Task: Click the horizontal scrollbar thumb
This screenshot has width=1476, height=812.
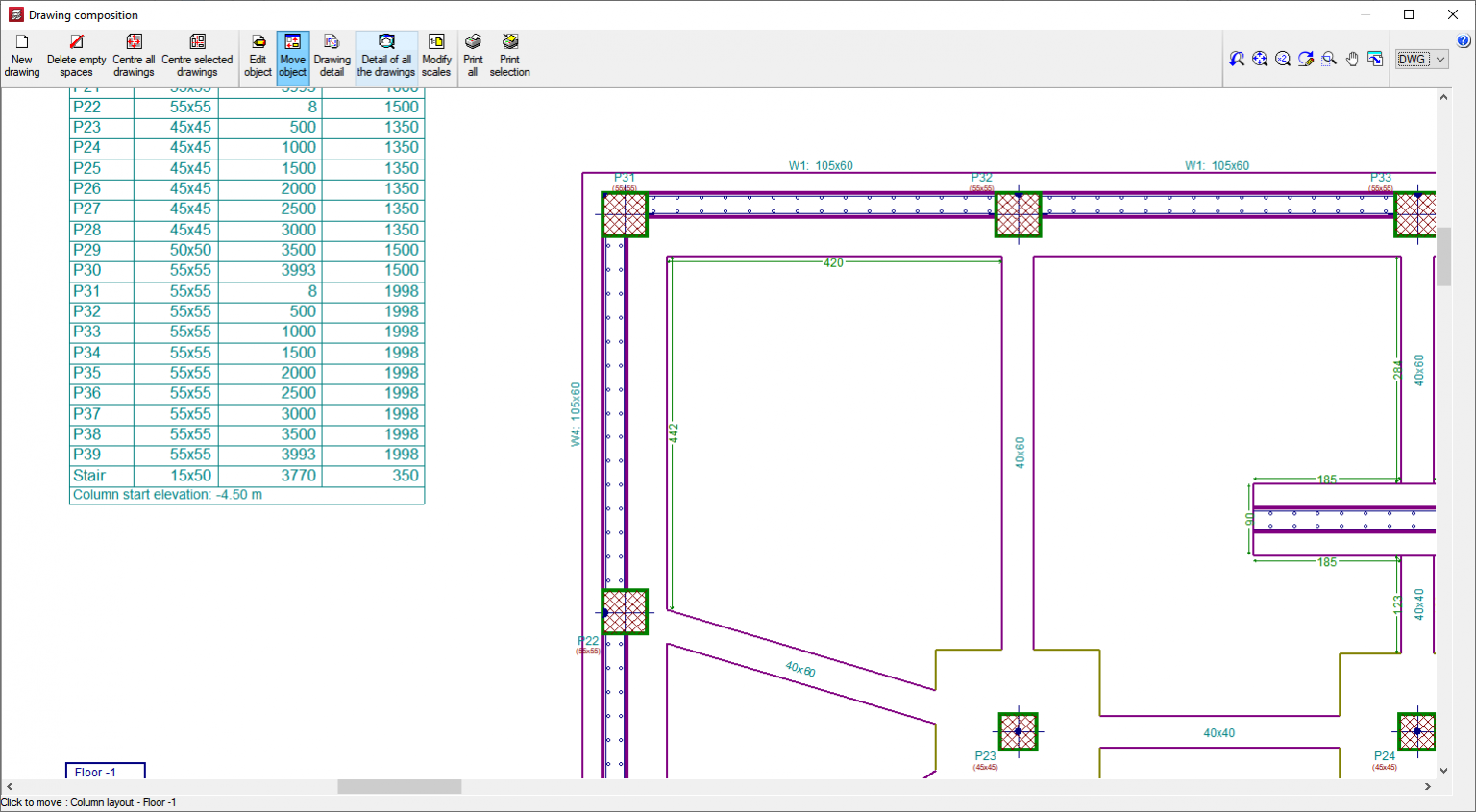Action: tap(400, 787)
